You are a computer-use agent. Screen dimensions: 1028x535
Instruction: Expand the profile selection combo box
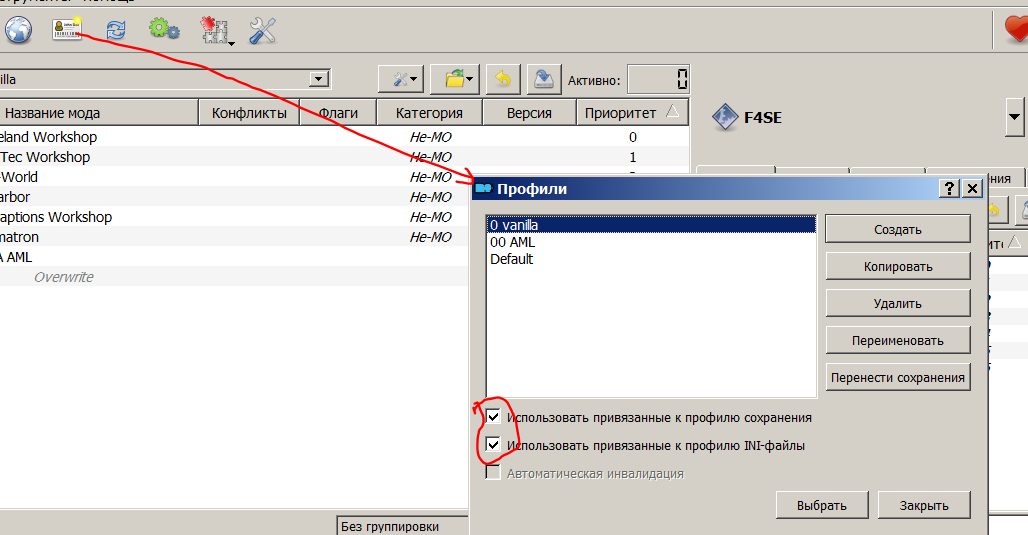tap(320, 79)
